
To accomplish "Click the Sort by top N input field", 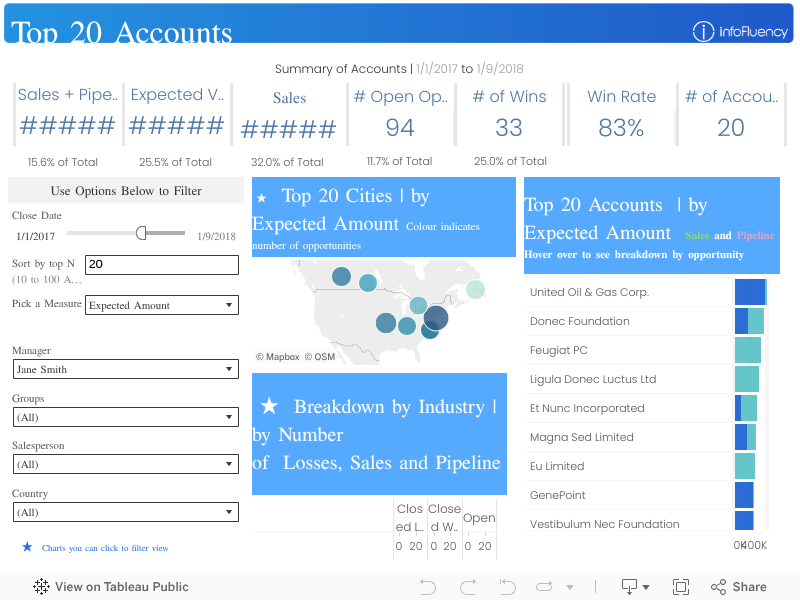I will (x=162, y=265).
